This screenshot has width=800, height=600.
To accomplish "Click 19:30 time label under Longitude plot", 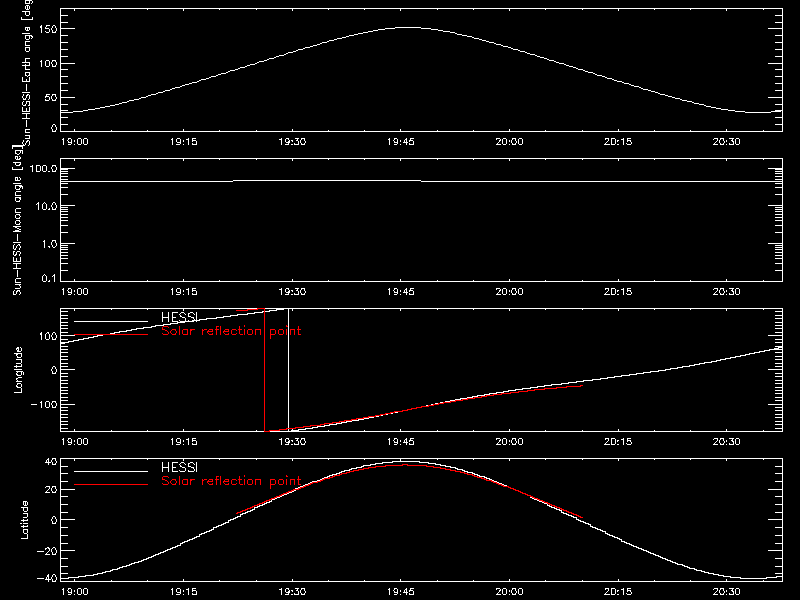I will 292,442.
